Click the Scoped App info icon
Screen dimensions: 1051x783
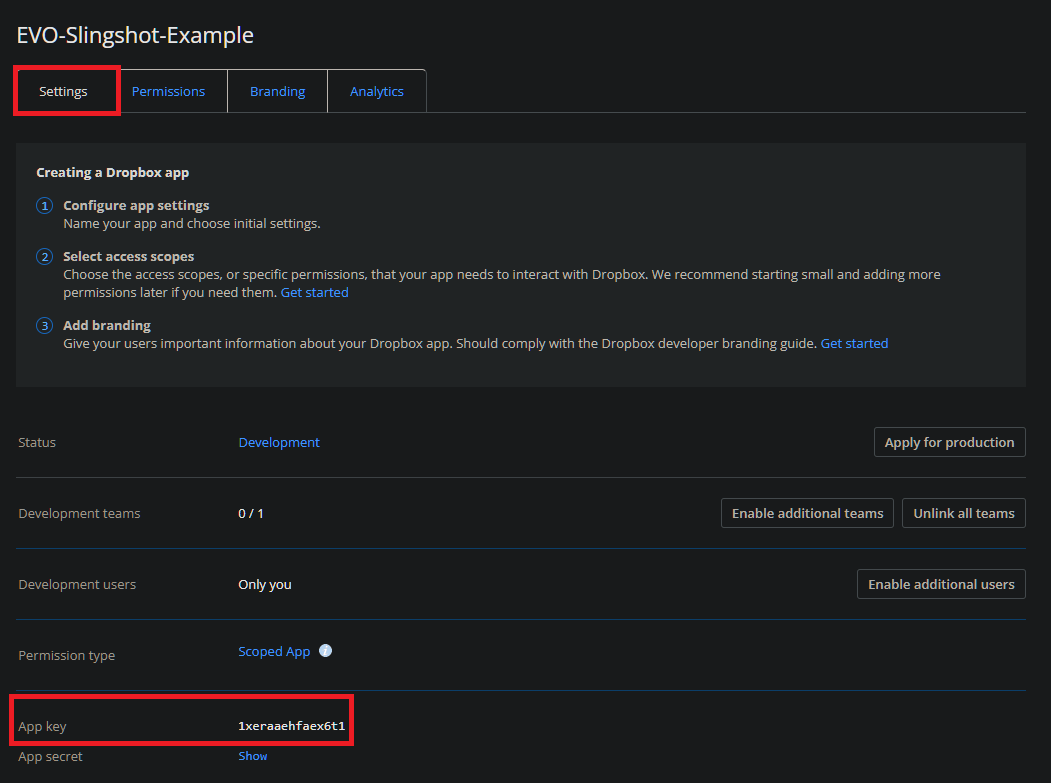[x=325, y=651]
